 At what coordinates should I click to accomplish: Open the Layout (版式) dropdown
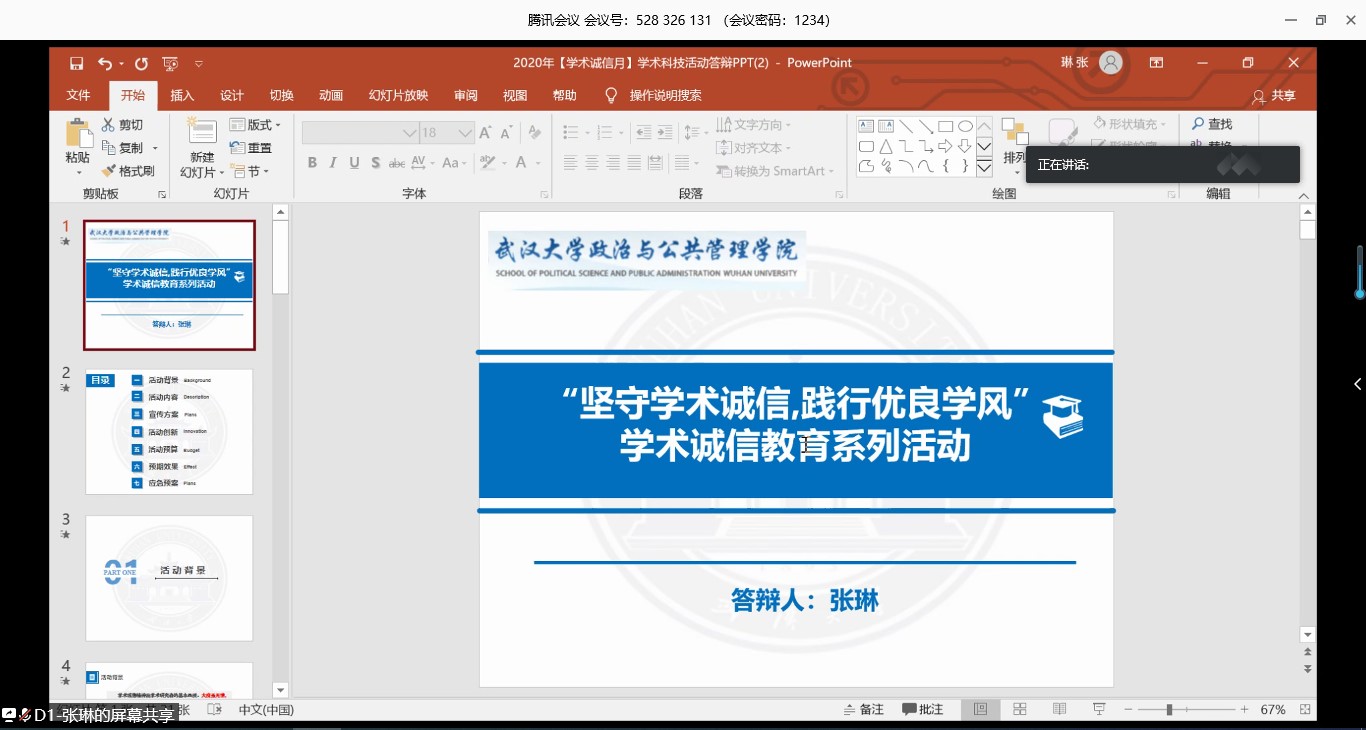click(x=255, y=125)
